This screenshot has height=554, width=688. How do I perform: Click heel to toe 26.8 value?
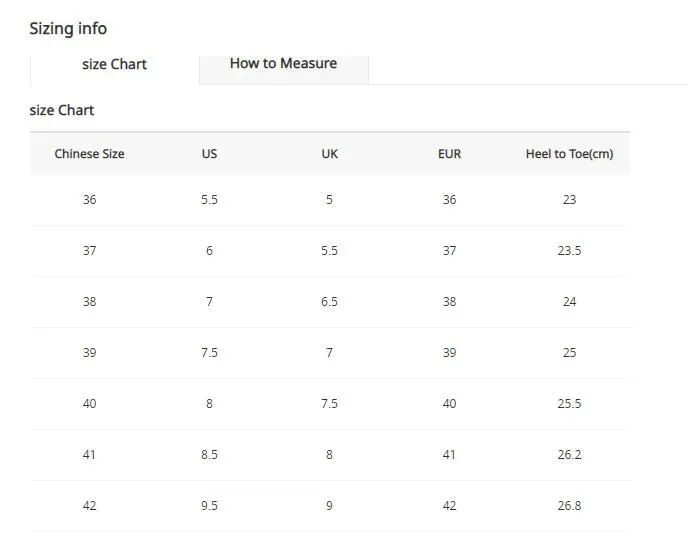tap(570, 506)
